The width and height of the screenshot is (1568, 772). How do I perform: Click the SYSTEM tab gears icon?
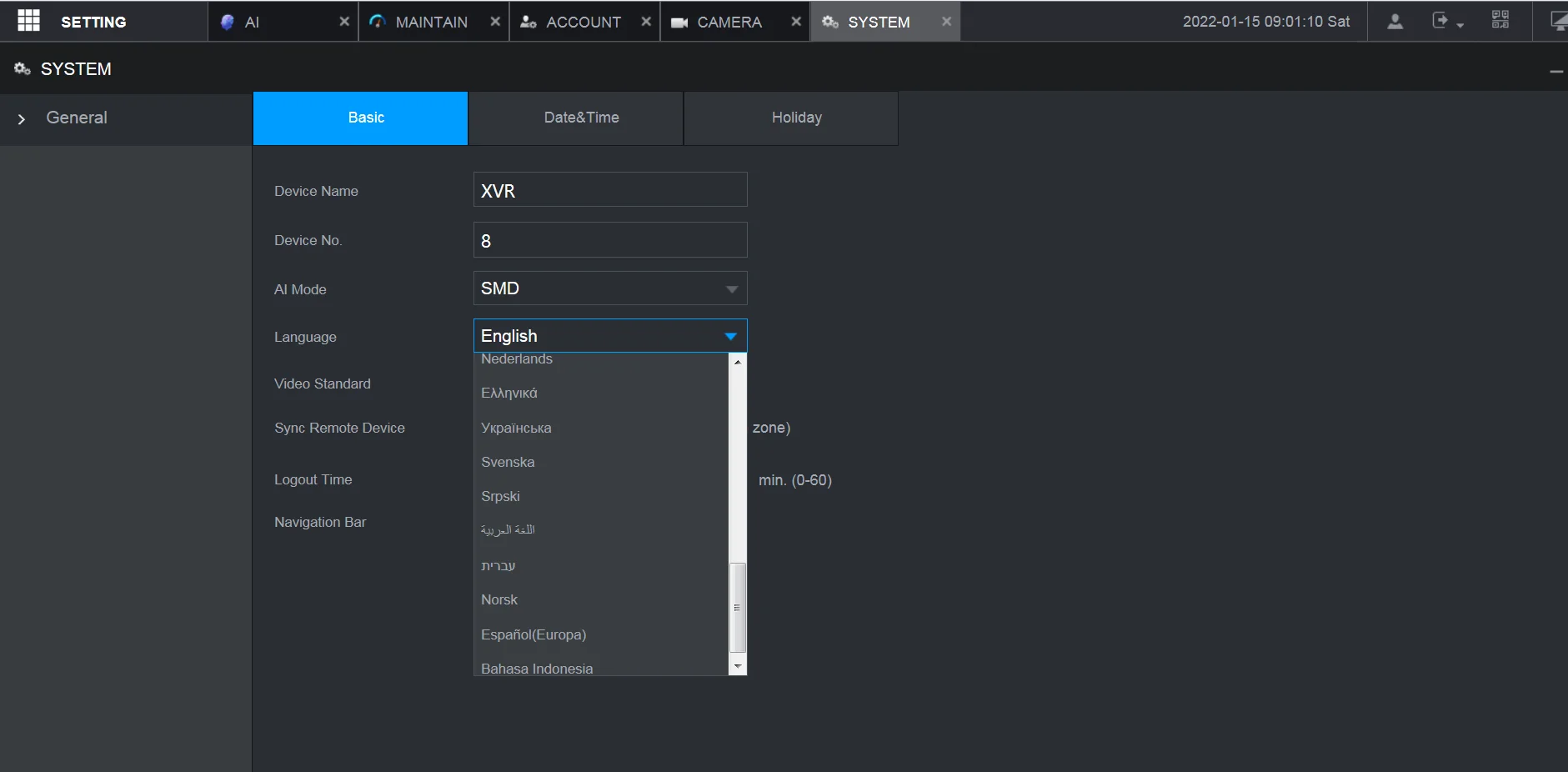click(830, 22)
